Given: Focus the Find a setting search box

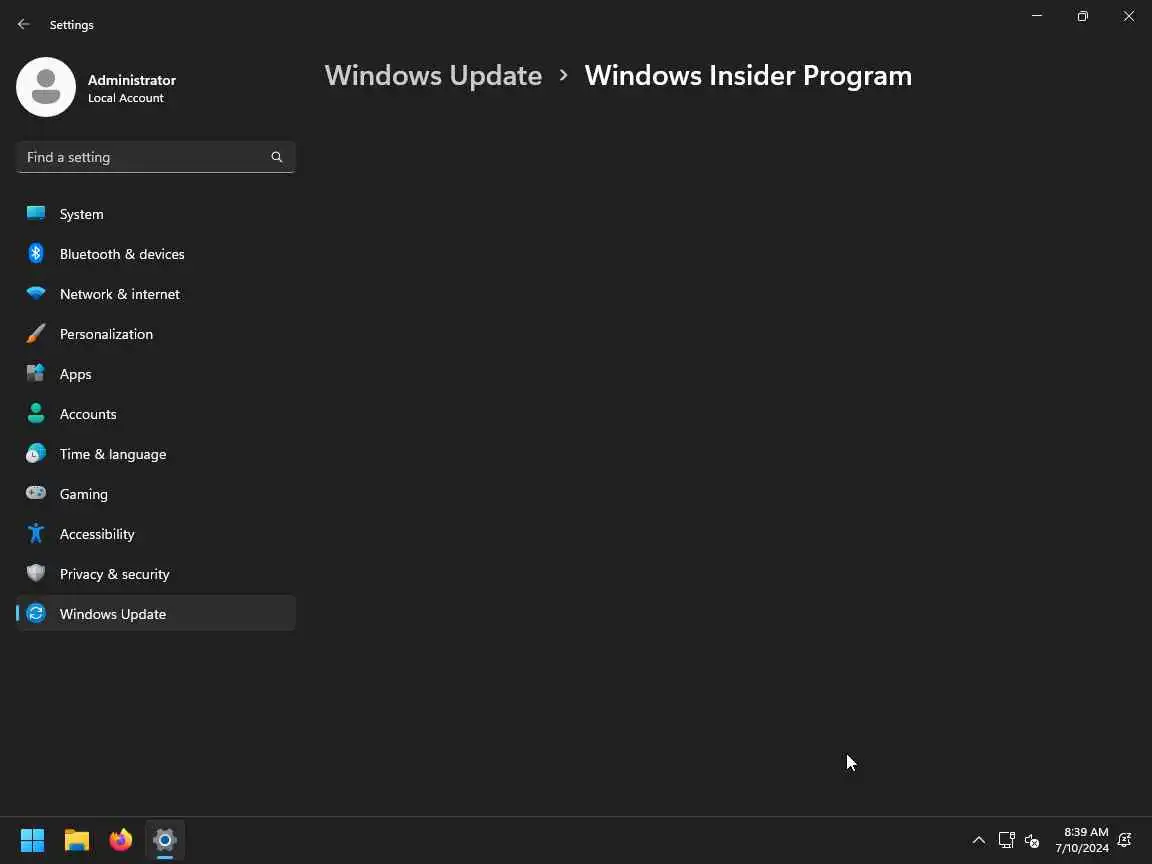Looking at the screenshot, I should tap(155, 157).
